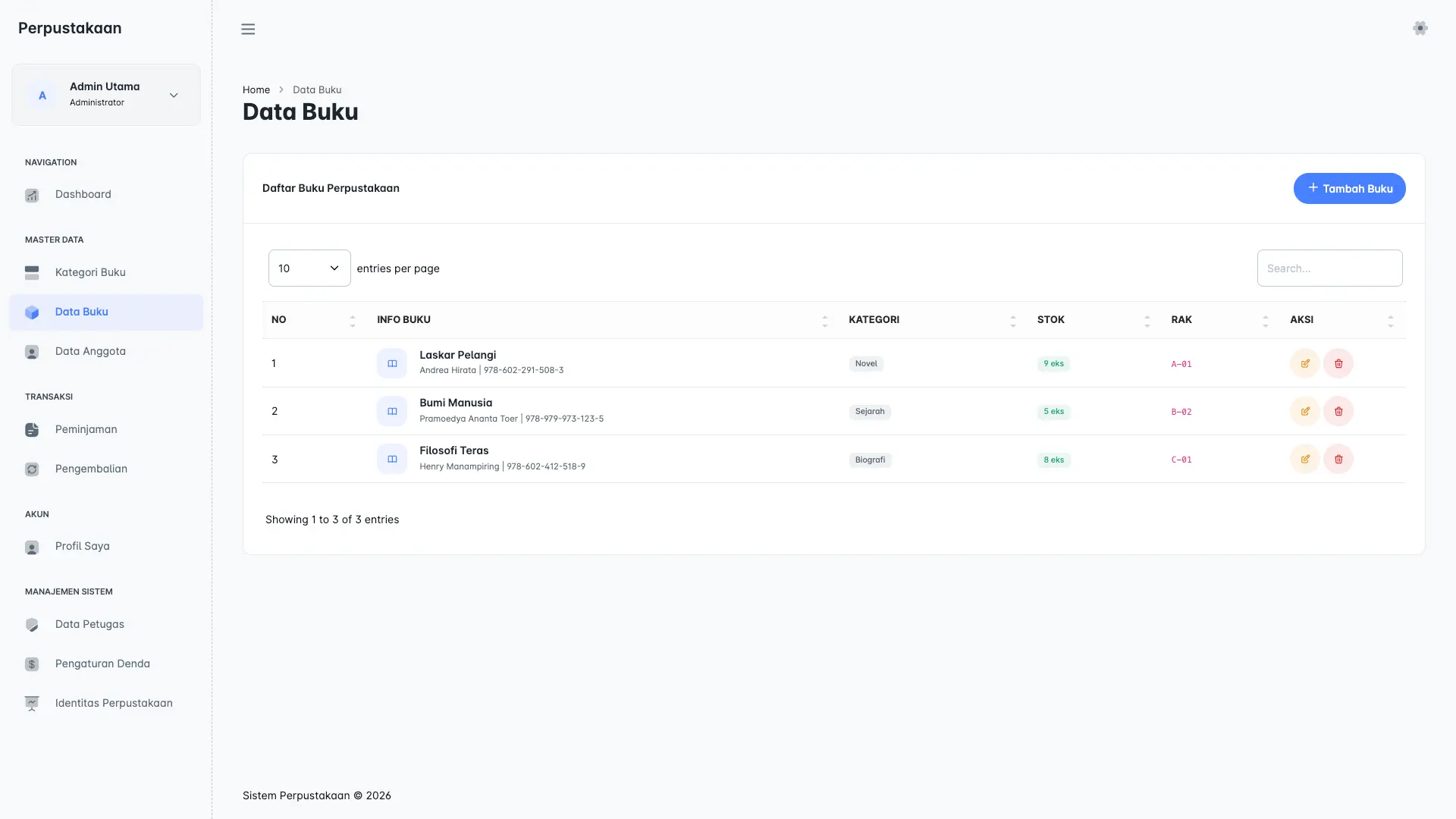Open Data Petugas page
This screenshot has height=819, width=1456.
(x=106, y=625)
